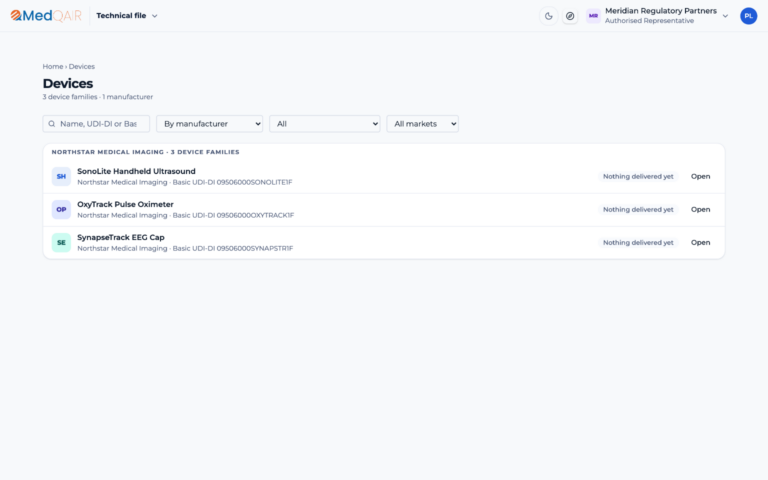This screenshot has height=480, width=768.
Task: Open the OxyTrack Pulse Oximeter row
Action: (x=384, y=210)
